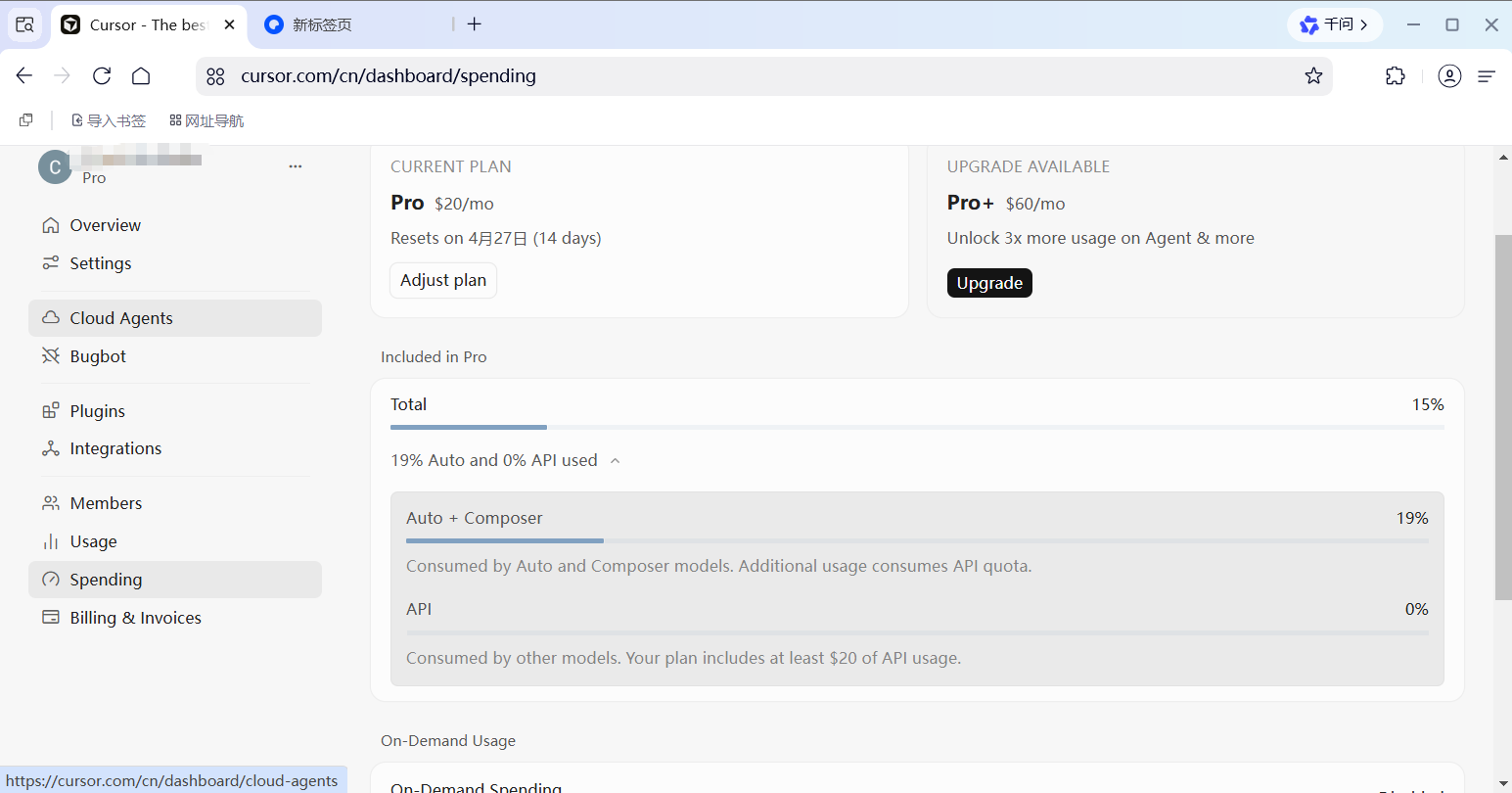Click the Billing & Invoices card icon

[x=51, y=618]
